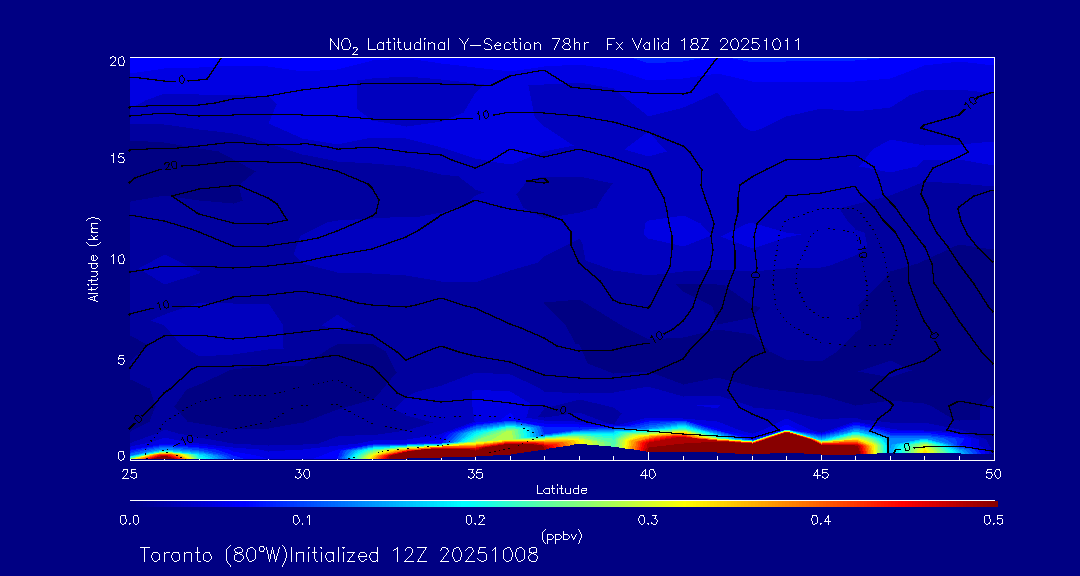Image resolution: width=1080 pixels, height=576 pixels.
Task: Click the NO2 Latitudinal Y-Section plot title
Action: [x=564, y=44]
